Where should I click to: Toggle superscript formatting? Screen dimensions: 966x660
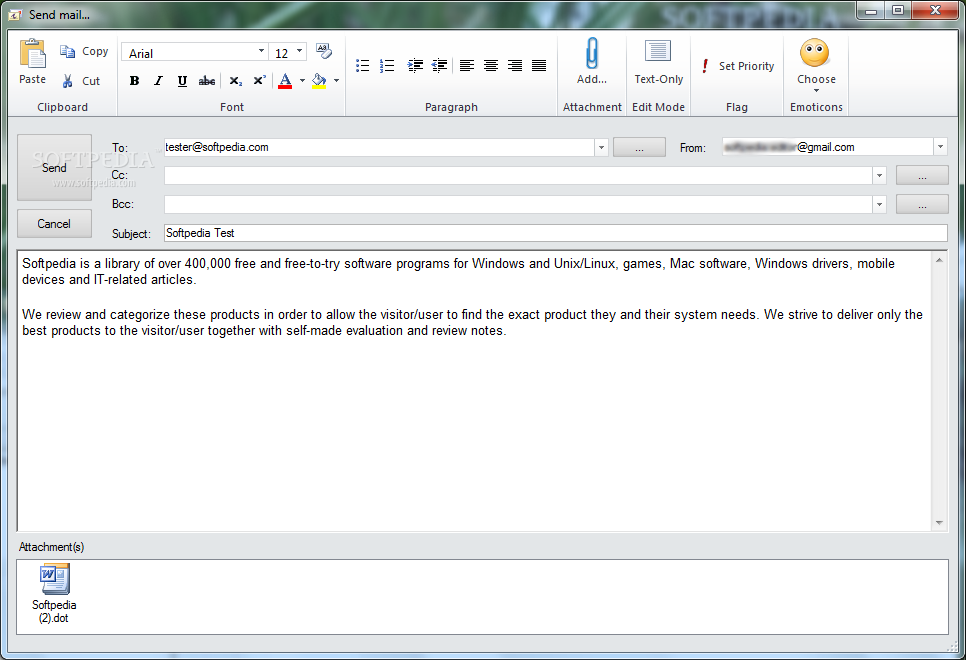pyautogui.click(x=259, y=81)
